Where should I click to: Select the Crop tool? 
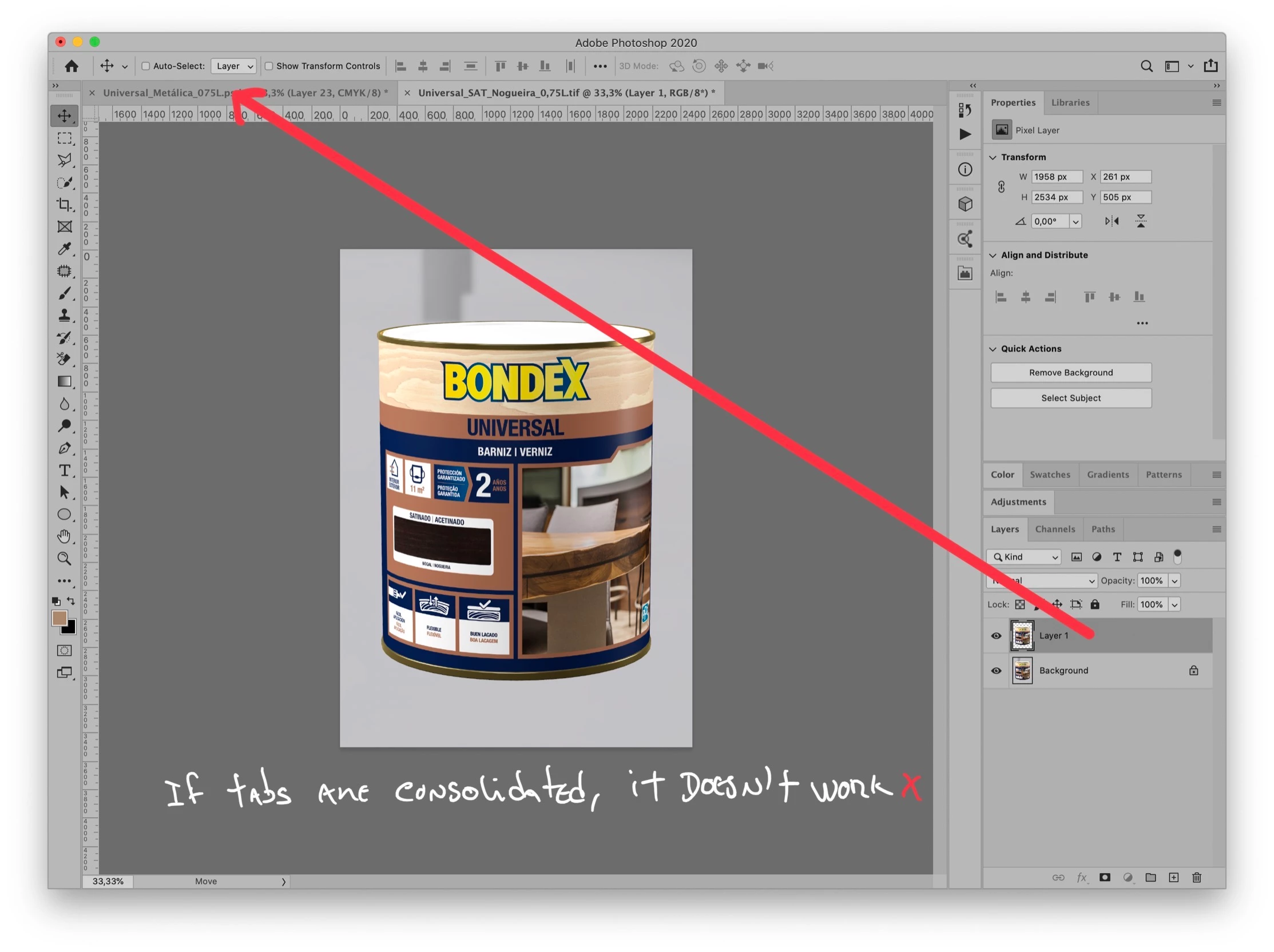pos(65,205)
